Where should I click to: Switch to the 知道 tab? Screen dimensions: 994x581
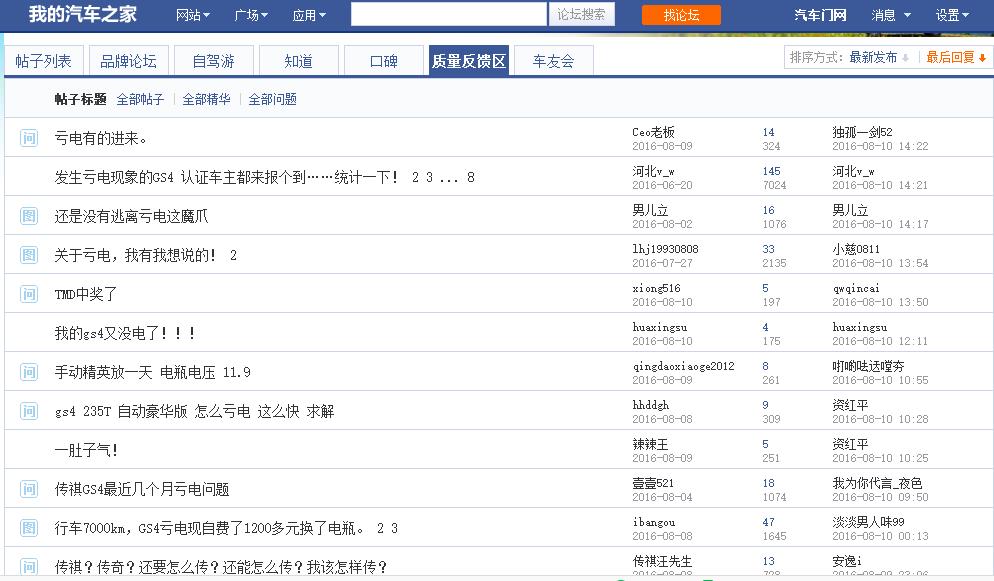click(x=299, y=61)
